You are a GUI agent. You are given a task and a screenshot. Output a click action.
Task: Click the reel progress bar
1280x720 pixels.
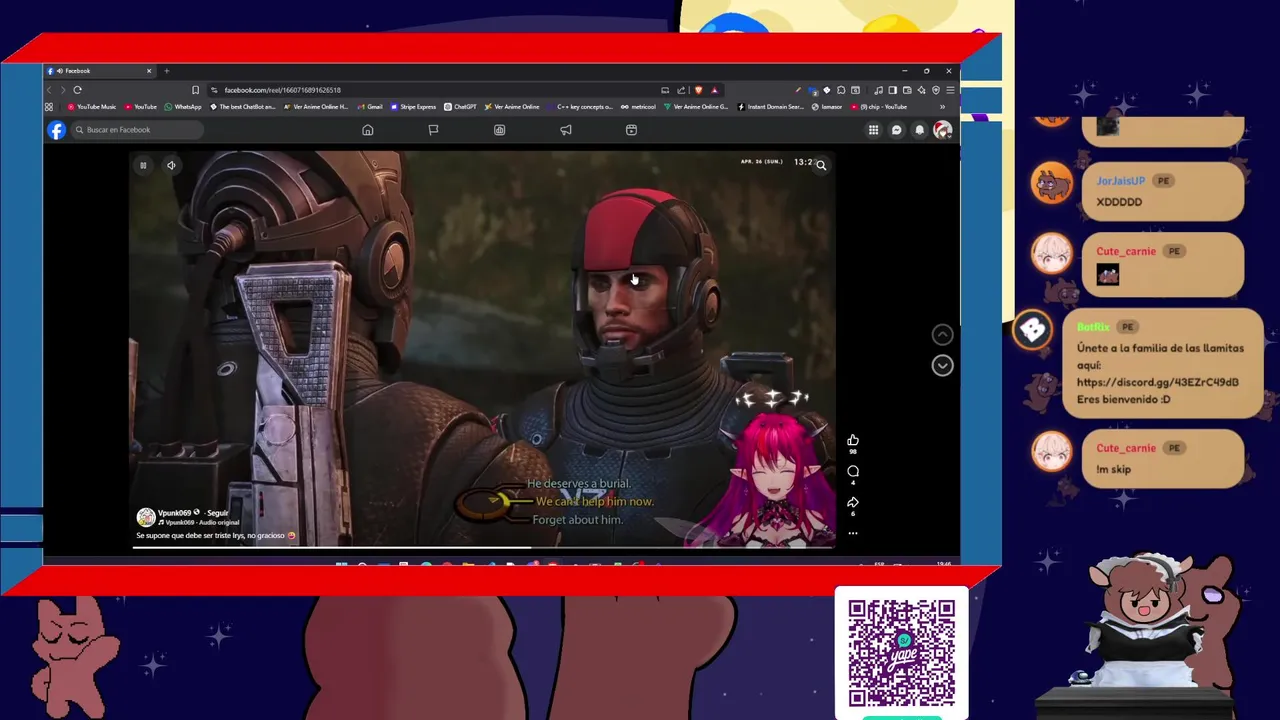[482, 547]
